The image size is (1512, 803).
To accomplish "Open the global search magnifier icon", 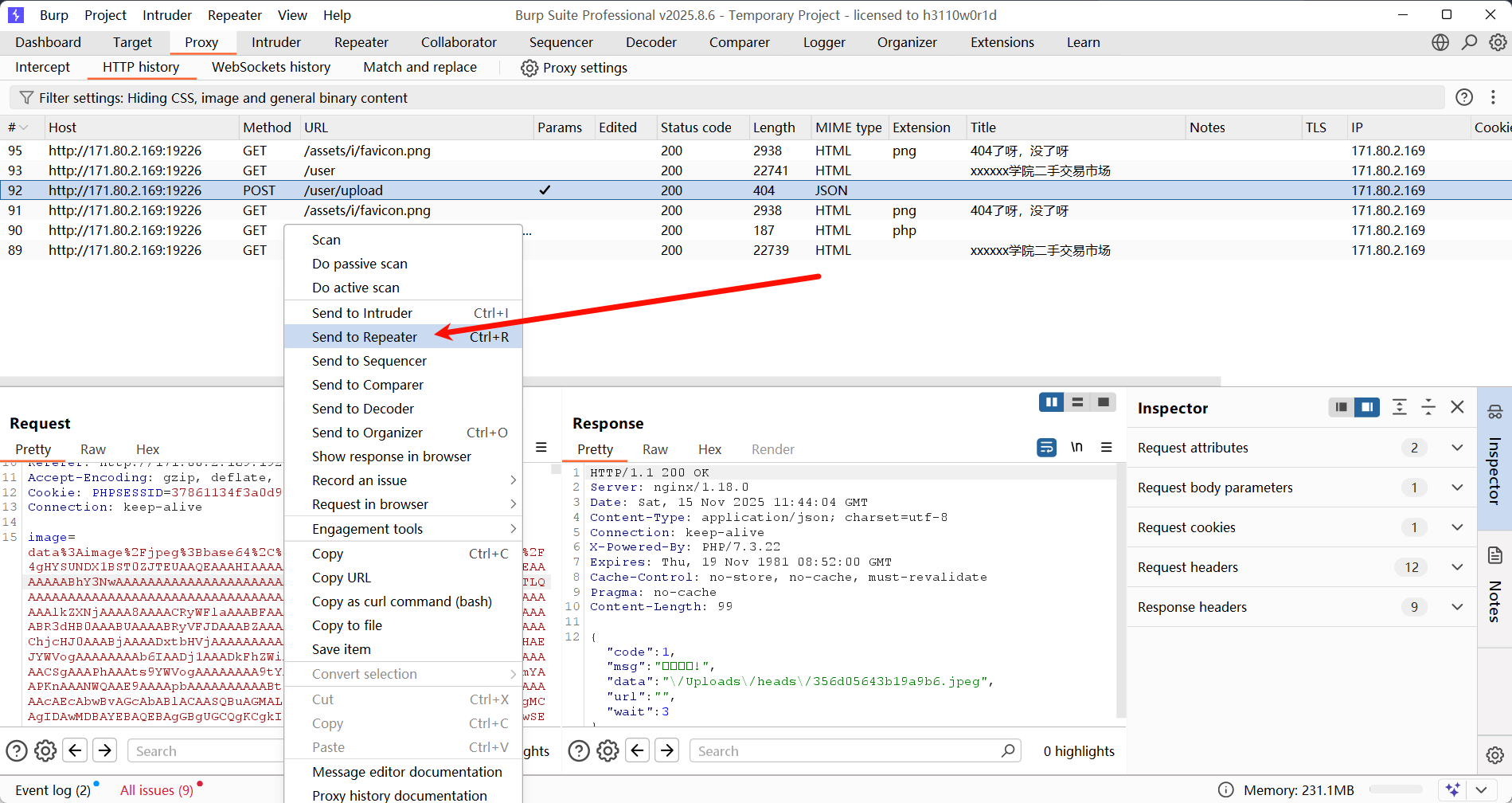I will point(1469,42).
